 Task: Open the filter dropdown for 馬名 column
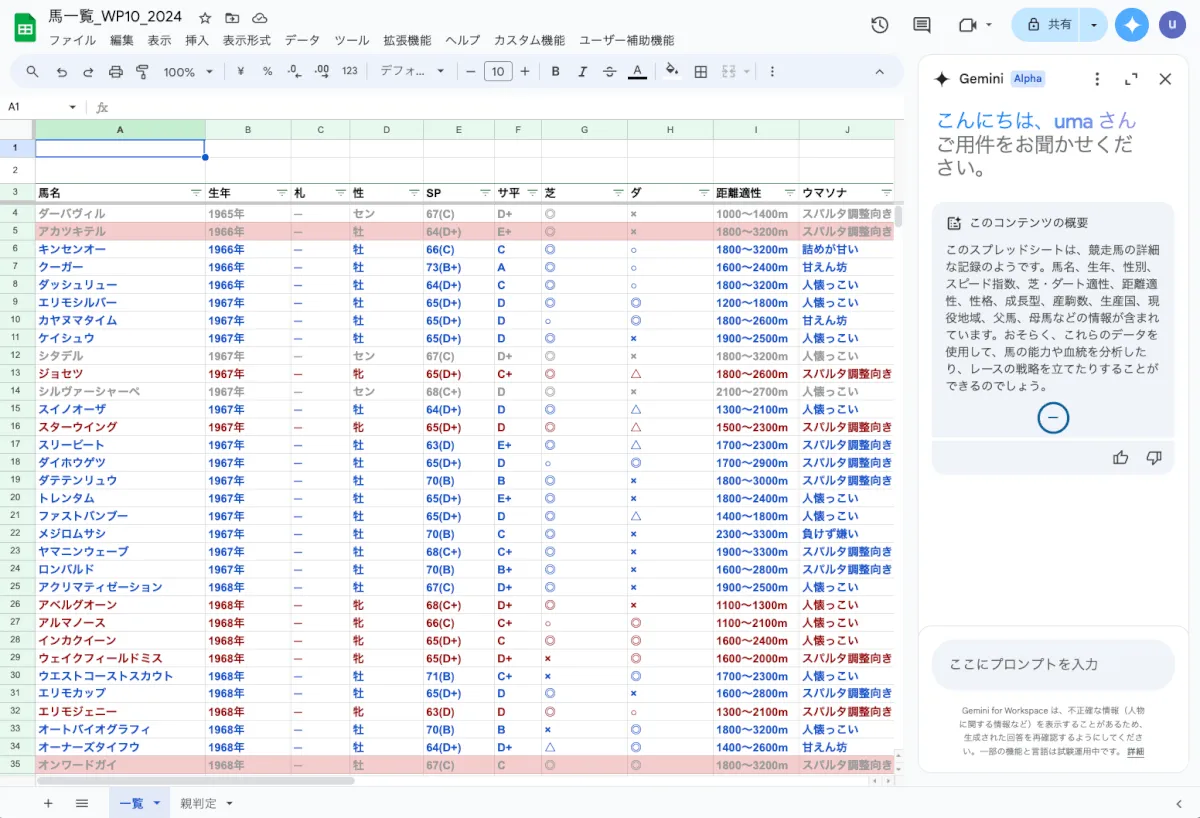196,192
